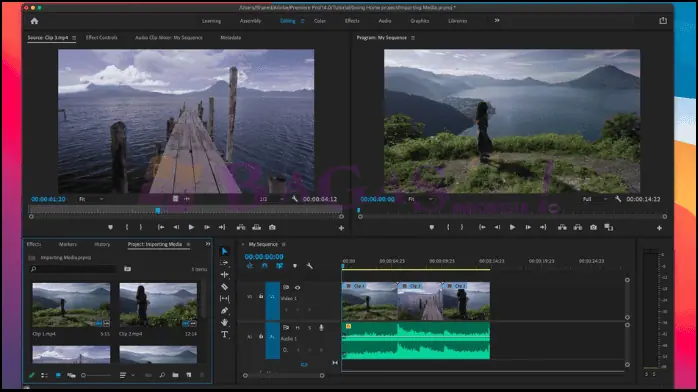Play the Source monitor clip
Viewport: 698px width, 392px height.
(x=191, y=227)
